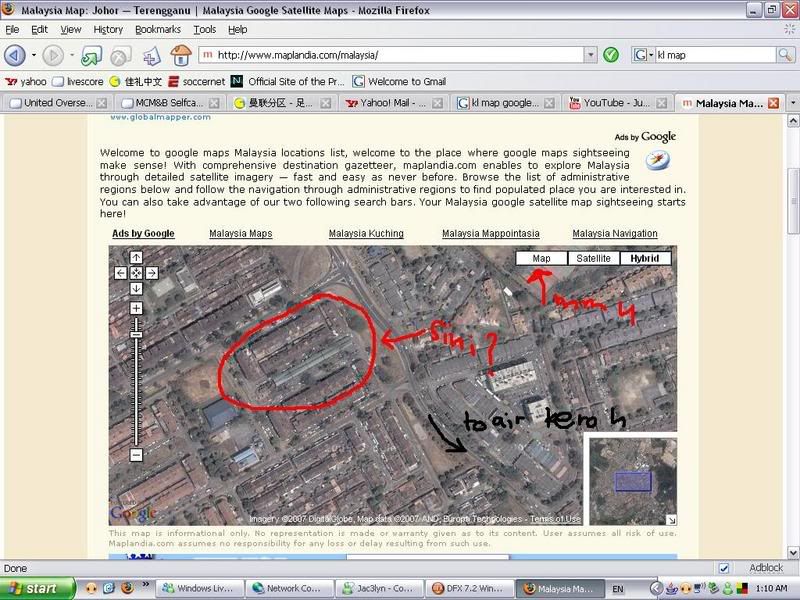The width and height of the screenshot is (800, 600).
Task: Open the Bookmarks menu
Action: [x=158, y=30]
